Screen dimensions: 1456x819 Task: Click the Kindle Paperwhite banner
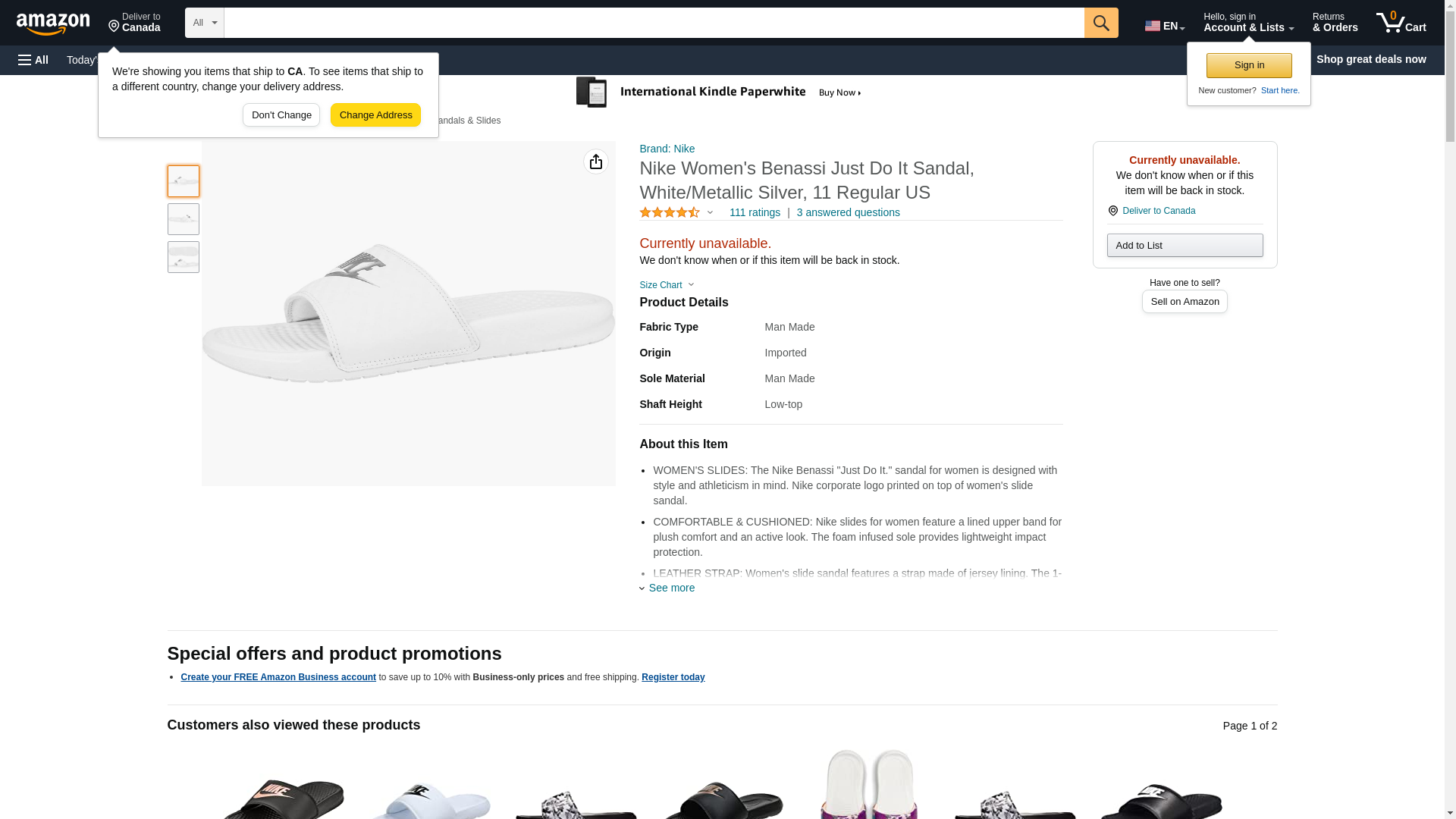point(718,93)
